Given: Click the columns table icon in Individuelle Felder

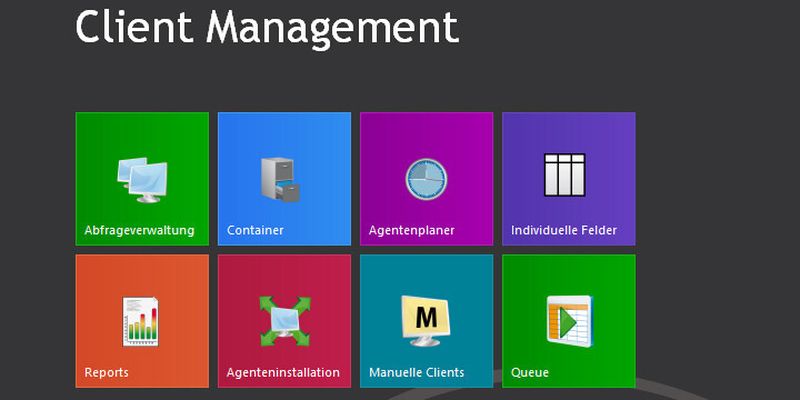Looking at the screenshot, I should click(x=564, y=175).
